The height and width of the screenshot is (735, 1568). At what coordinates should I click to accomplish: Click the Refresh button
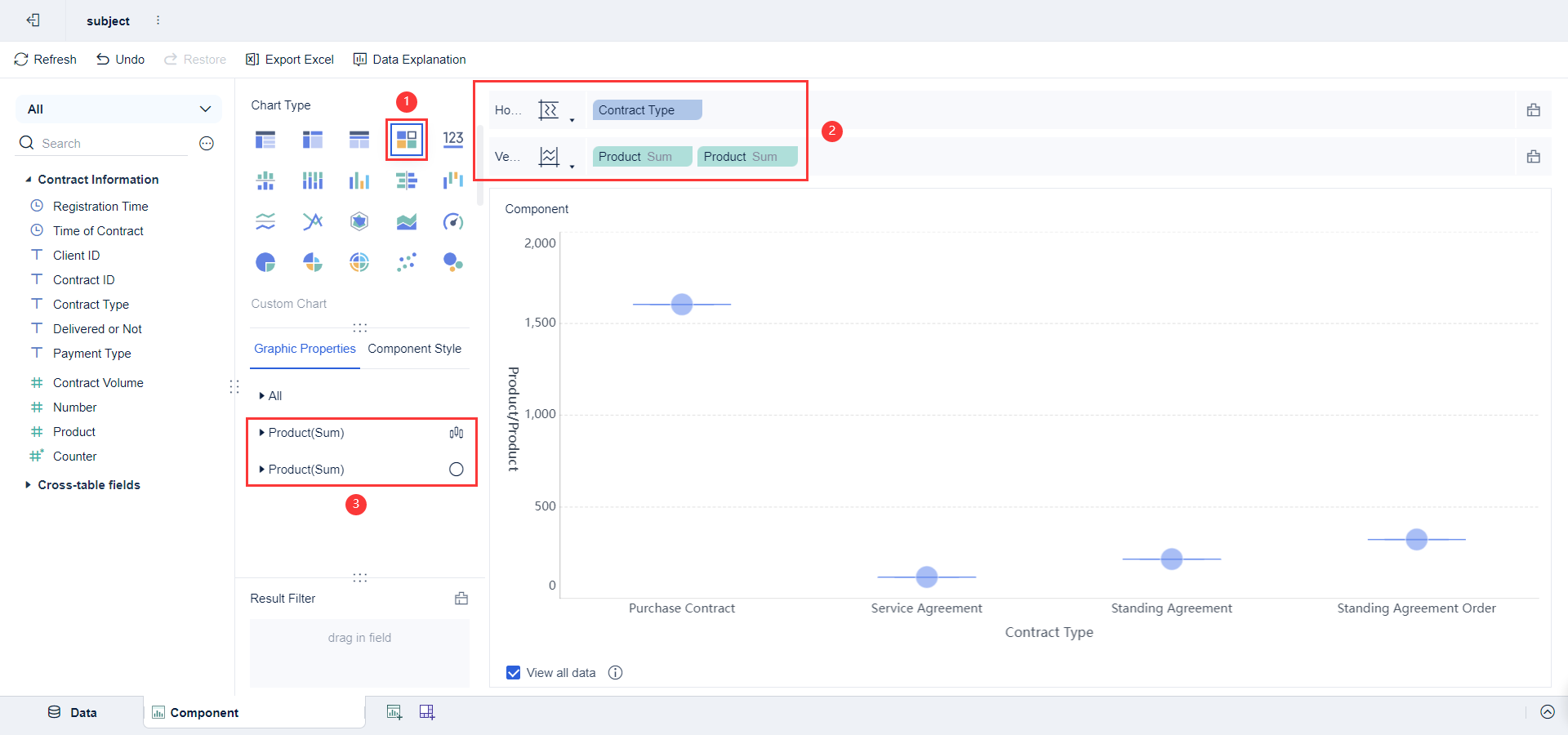pos(46,60)
